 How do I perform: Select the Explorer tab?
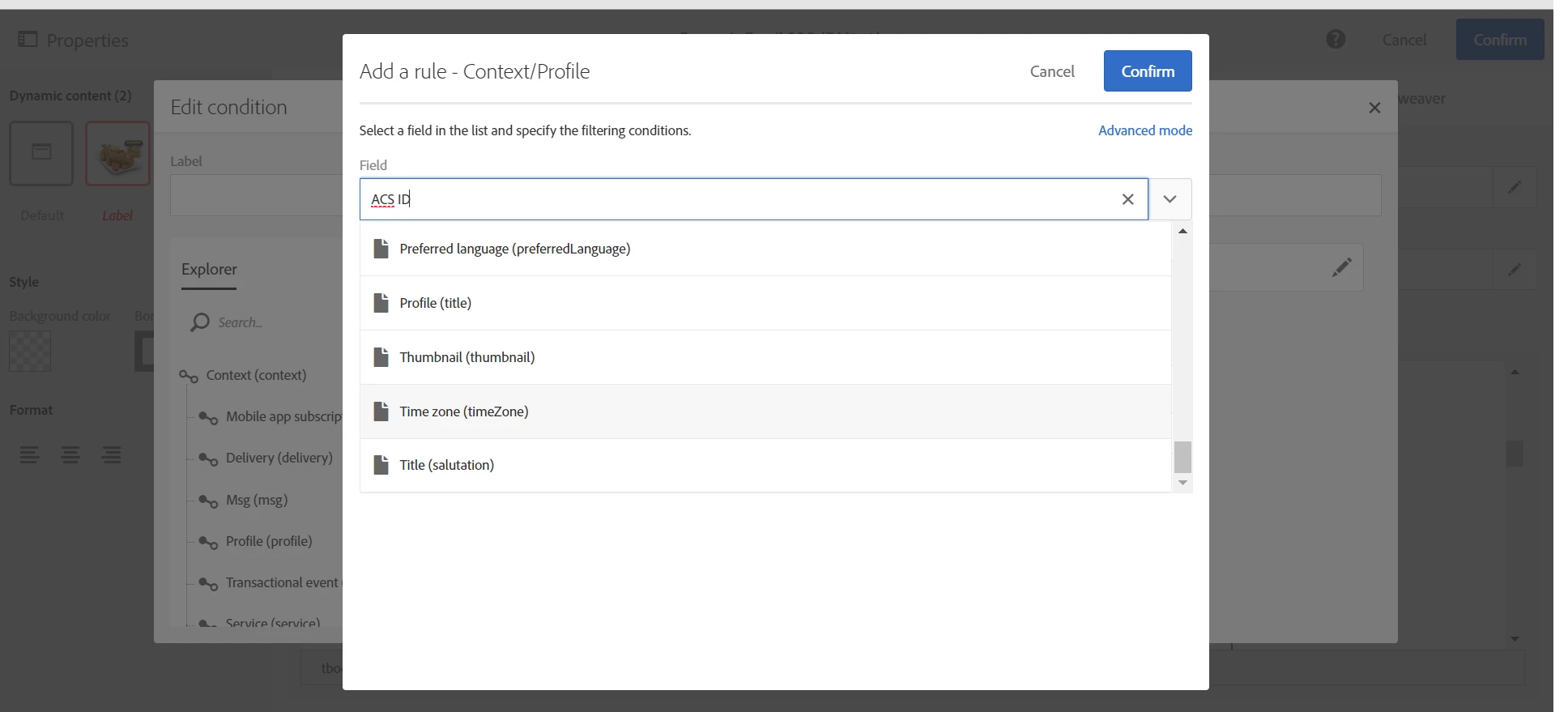click(x=209, y=270)
